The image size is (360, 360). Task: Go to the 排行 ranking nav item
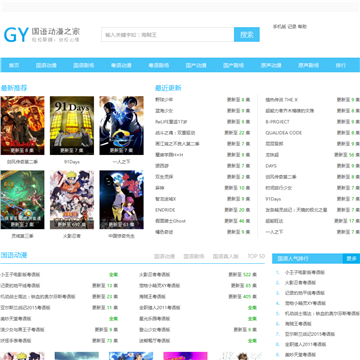(x=341, y=65)
